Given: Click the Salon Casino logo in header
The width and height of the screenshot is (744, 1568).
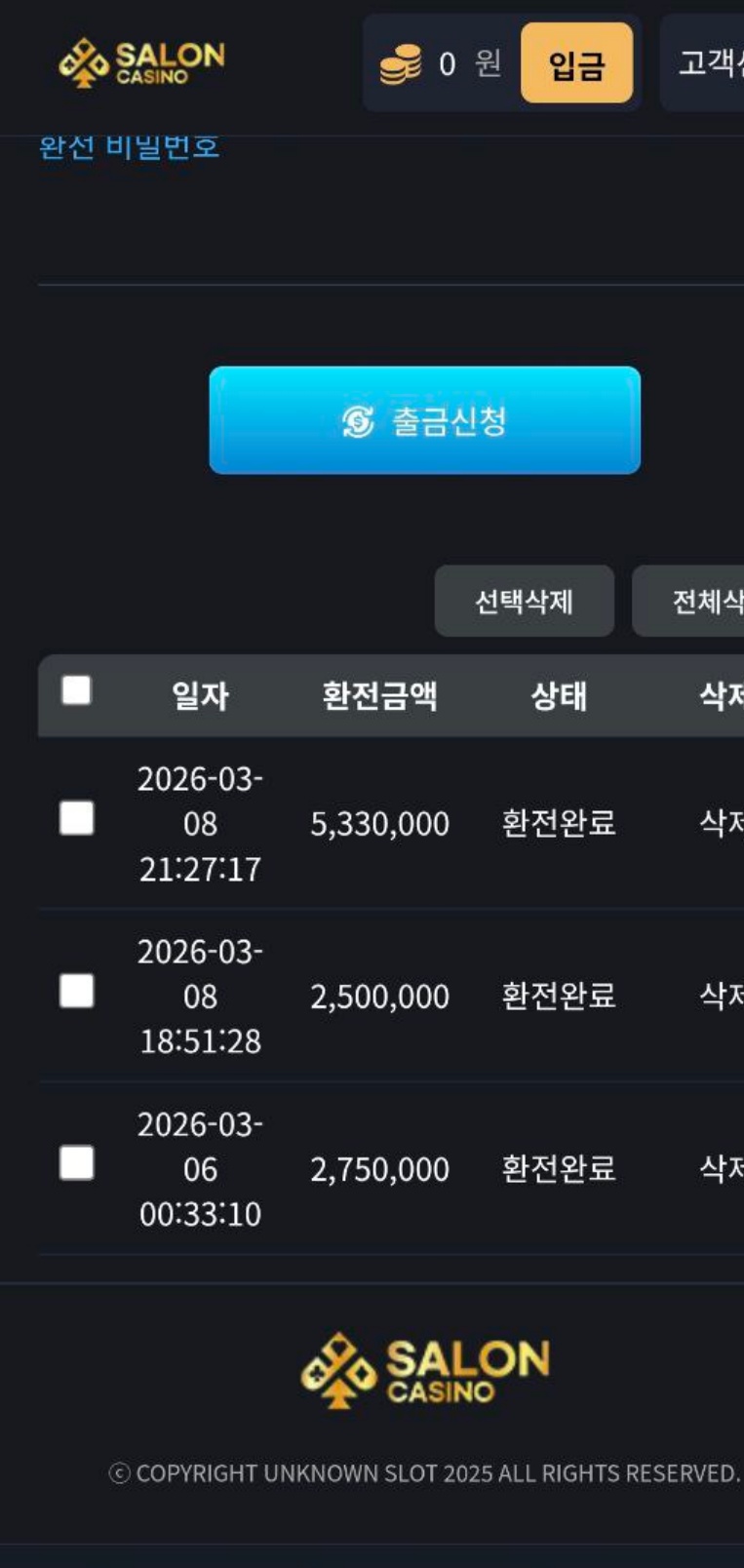Looking at the screenshot, I should click(x=142, y=62).
